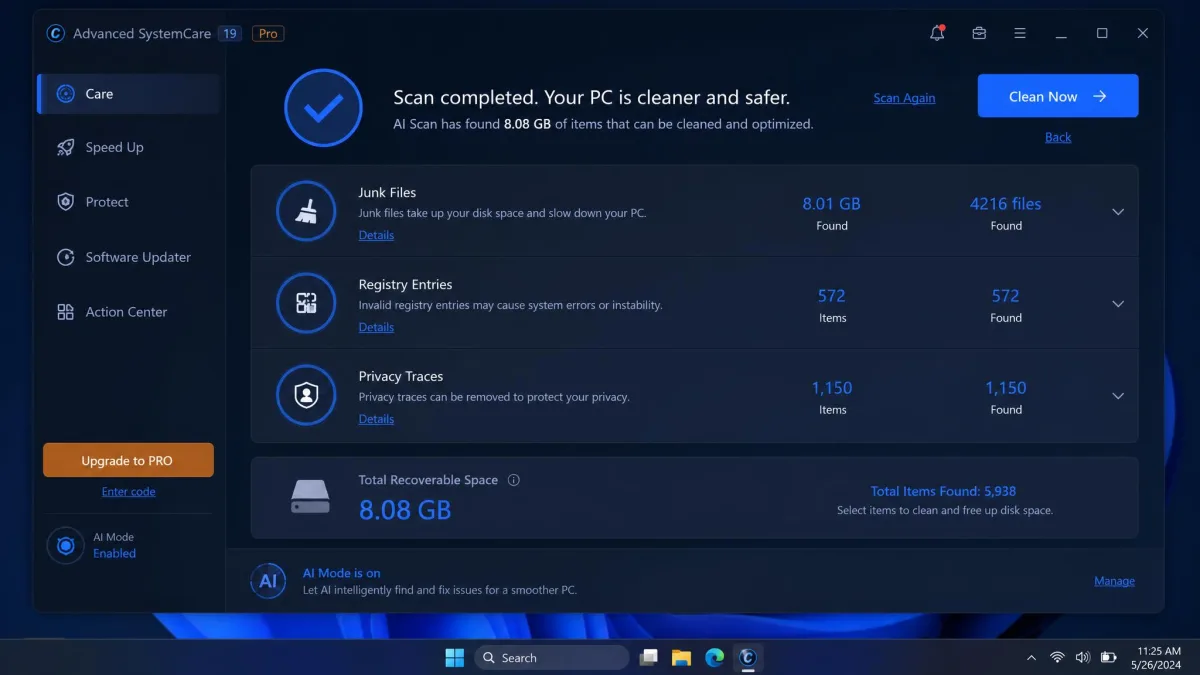1200x675 pixels.
Task: Click the Advanced SystemCare logo icon
Action: click(55, 33)
